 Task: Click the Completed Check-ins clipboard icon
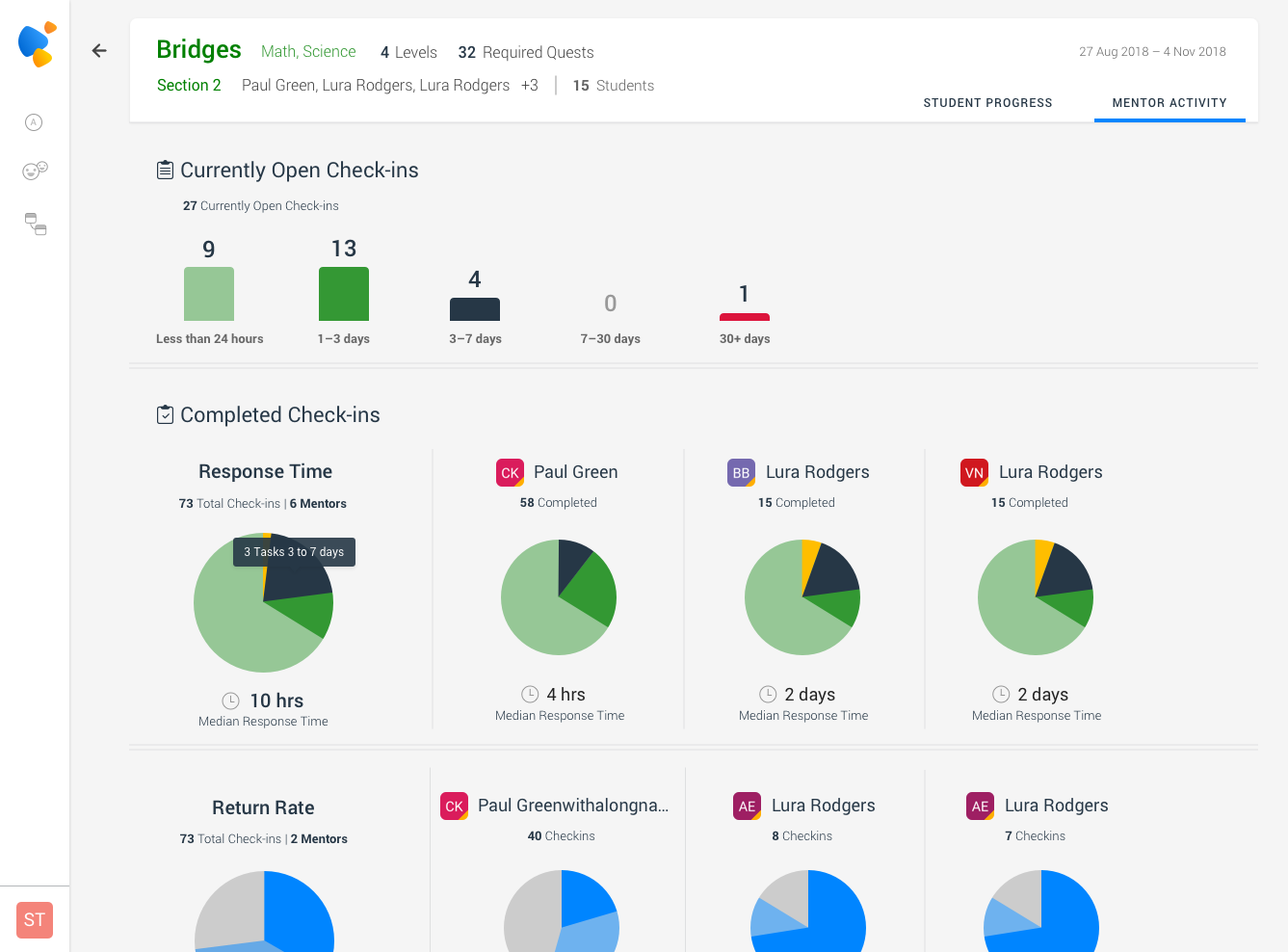coord(165,415)
